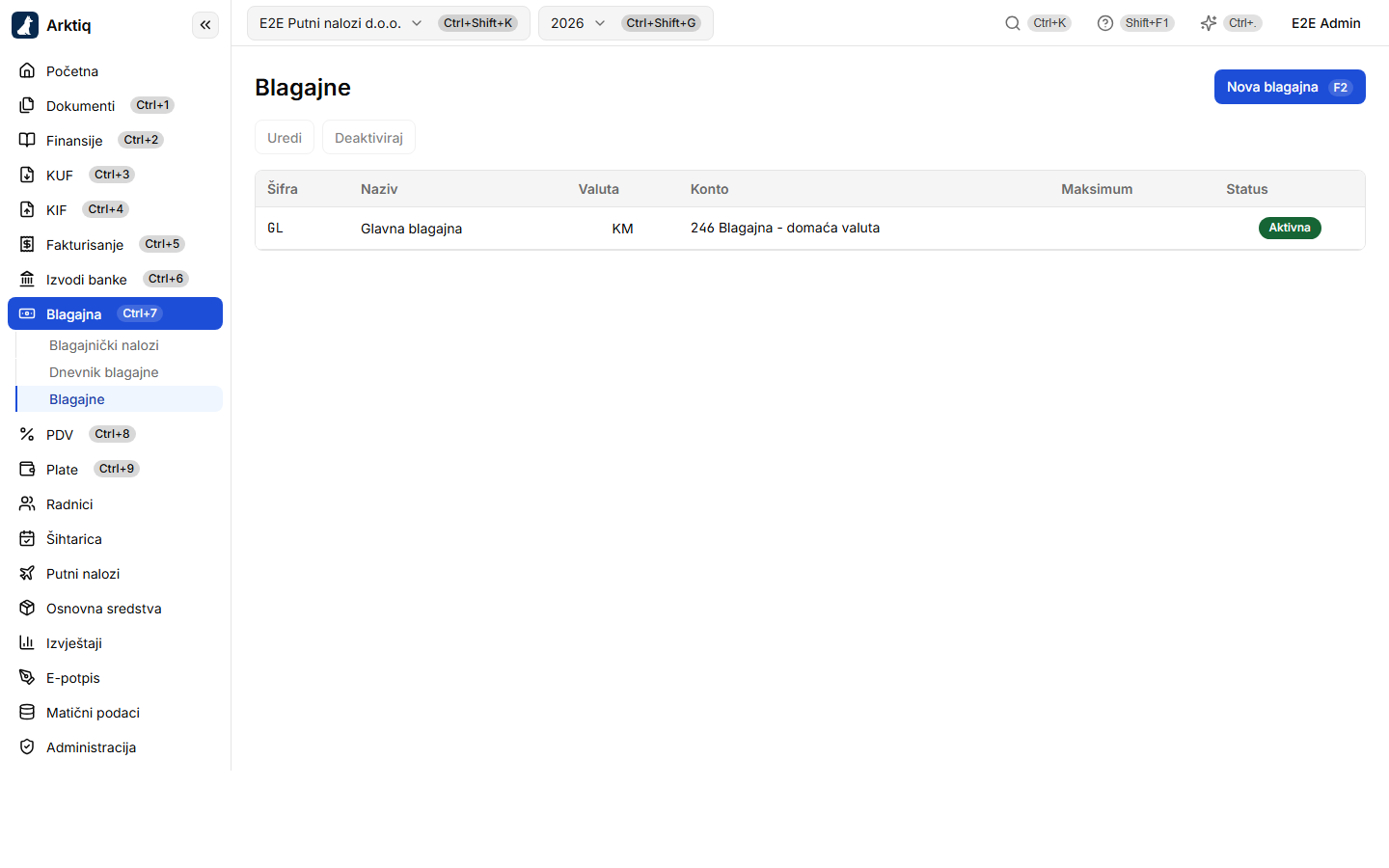Viewport: 1389px width, 868px height.
Task: Click the Deaktiviraj button
Action: point(368,137)
